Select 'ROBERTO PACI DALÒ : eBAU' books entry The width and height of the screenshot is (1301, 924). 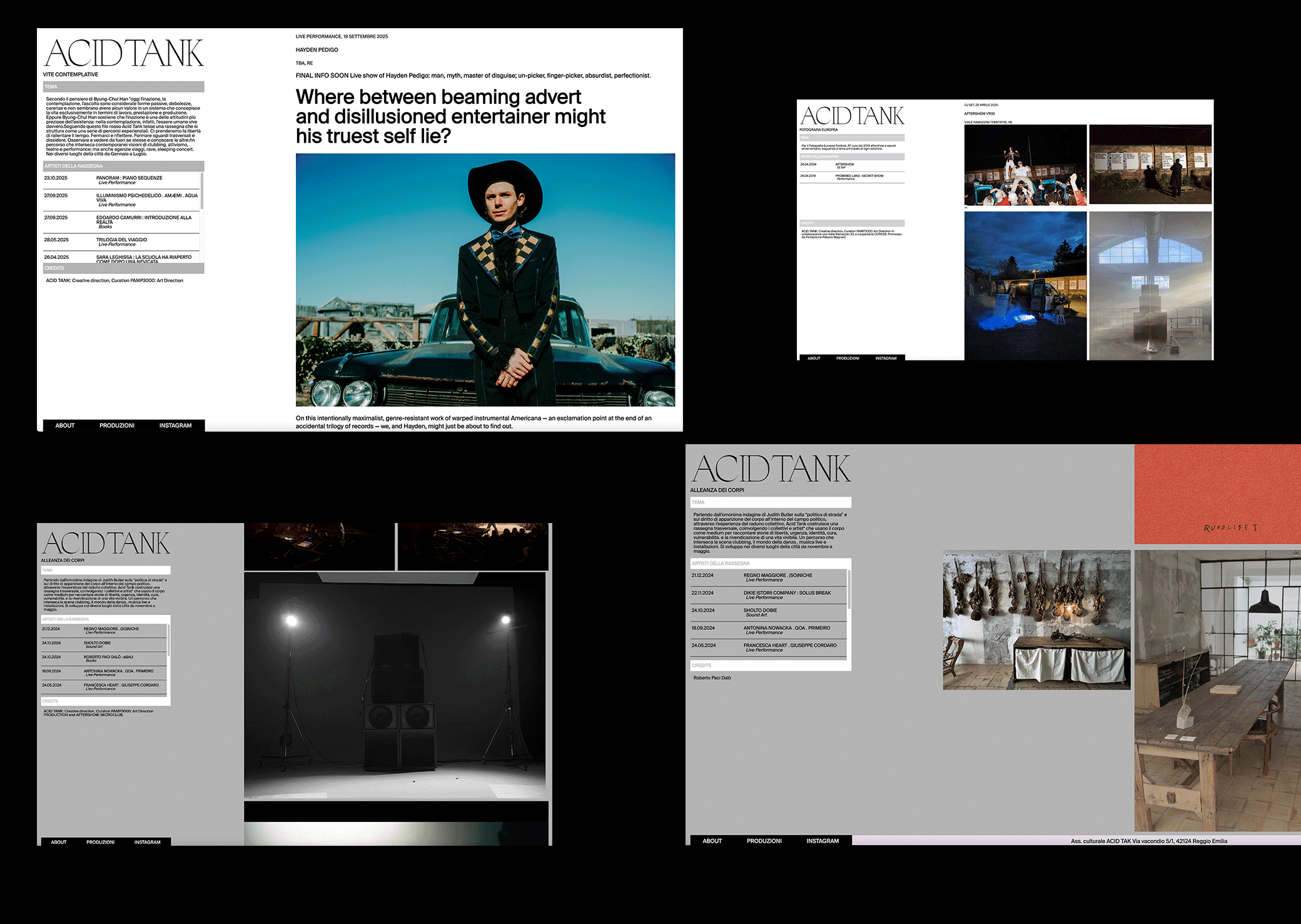pyautogui.click(x=108, y=657)
